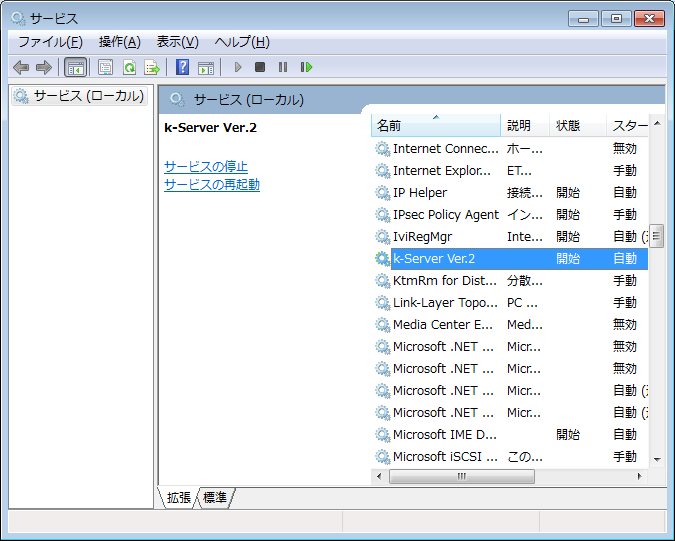Select the Link-Layer Topo... service name
The width and height of the screenshot is (675, 541).
click(x=445, y=303)
